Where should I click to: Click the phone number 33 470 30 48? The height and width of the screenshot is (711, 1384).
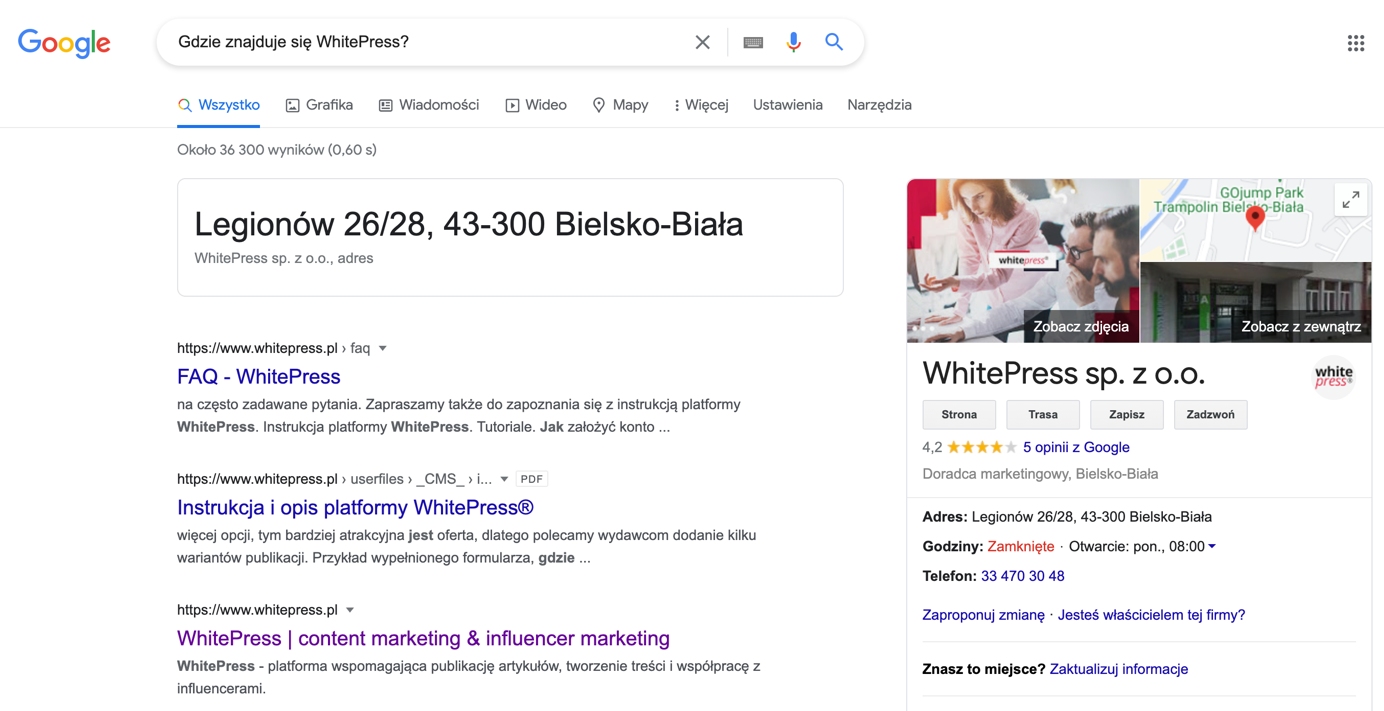(1023, 576)
